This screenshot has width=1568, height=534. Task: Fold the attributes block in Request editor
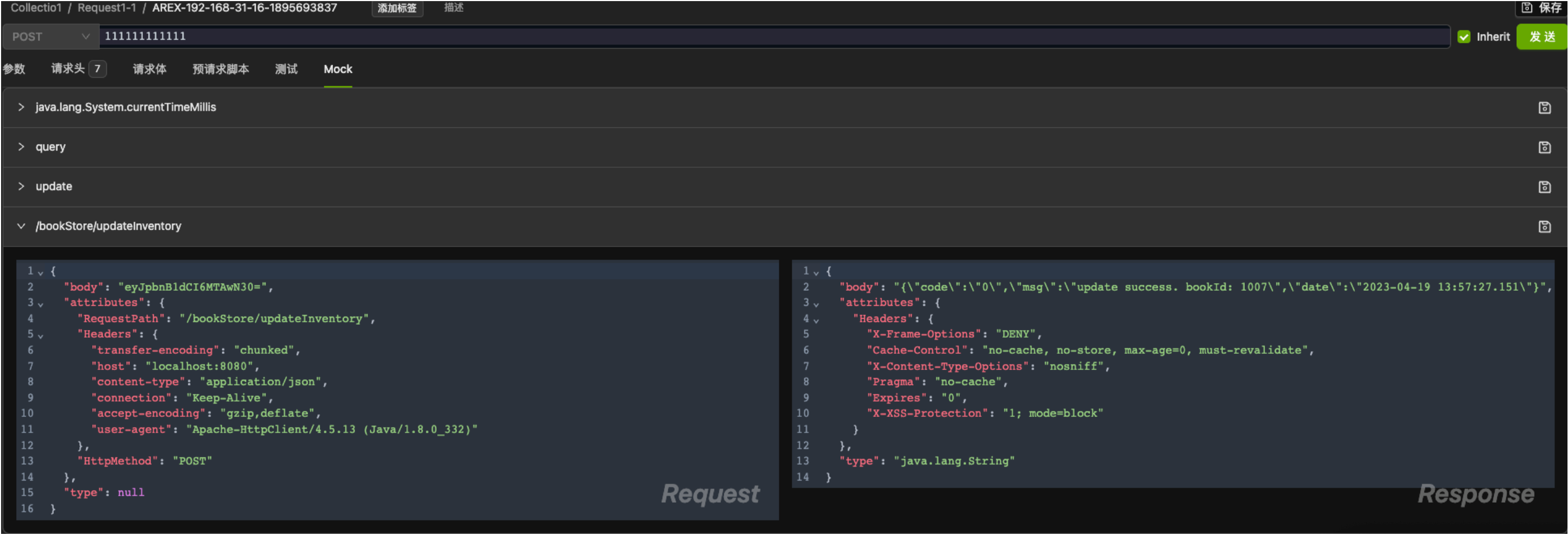[41, 304]
